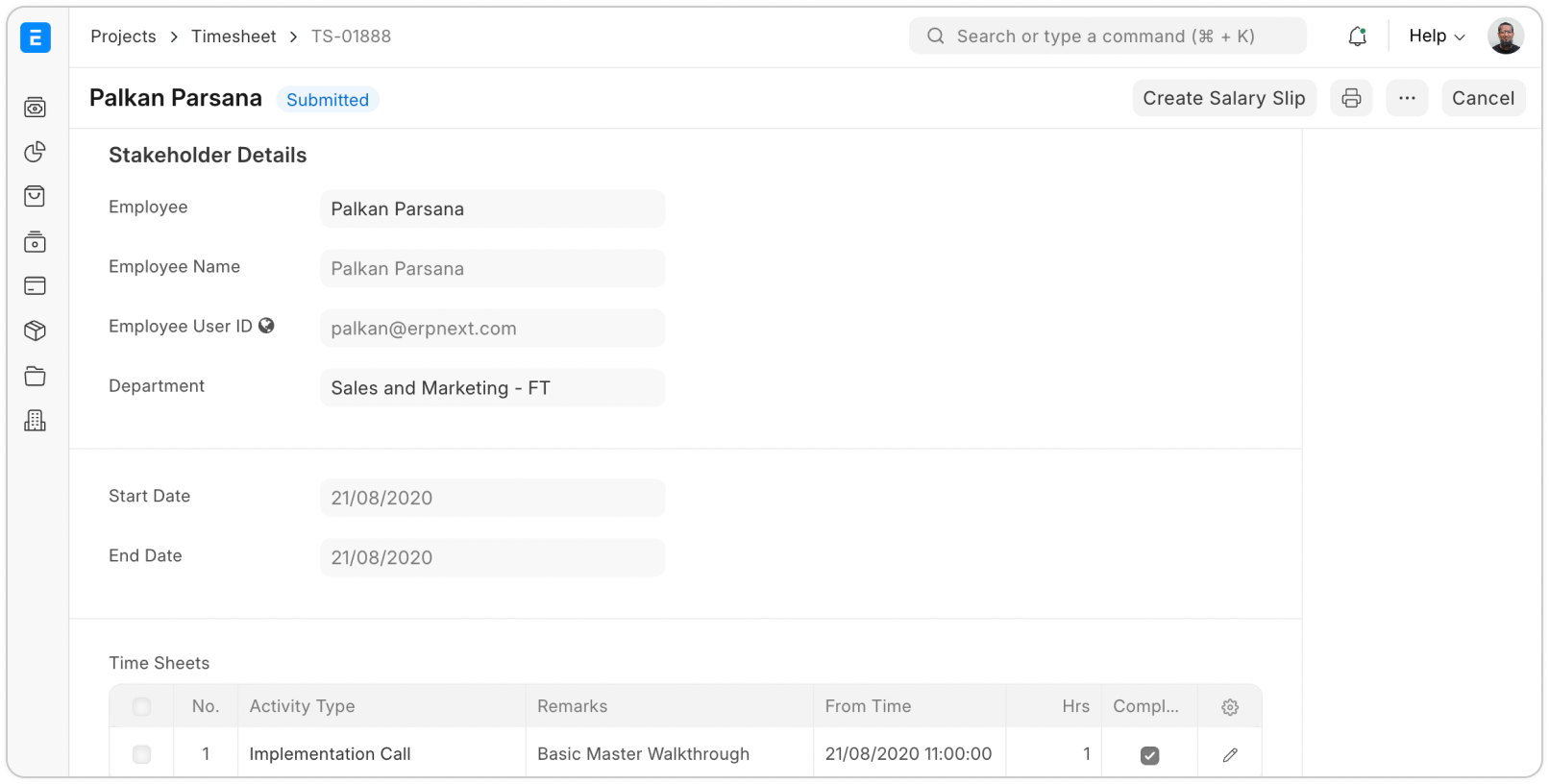Open the user avatar menu
This screenshot has height=784, width=1549.
tap(1505, 37)
